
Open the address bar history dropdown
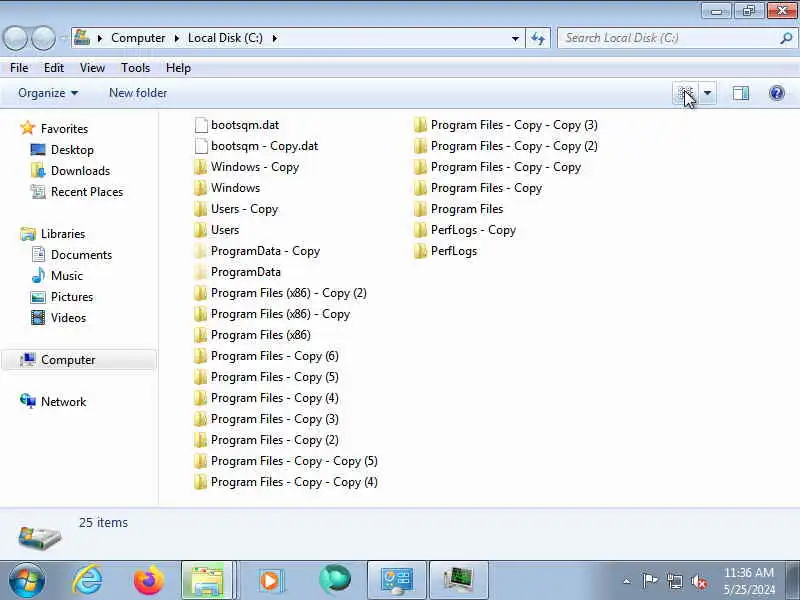[x=515, y=38]
